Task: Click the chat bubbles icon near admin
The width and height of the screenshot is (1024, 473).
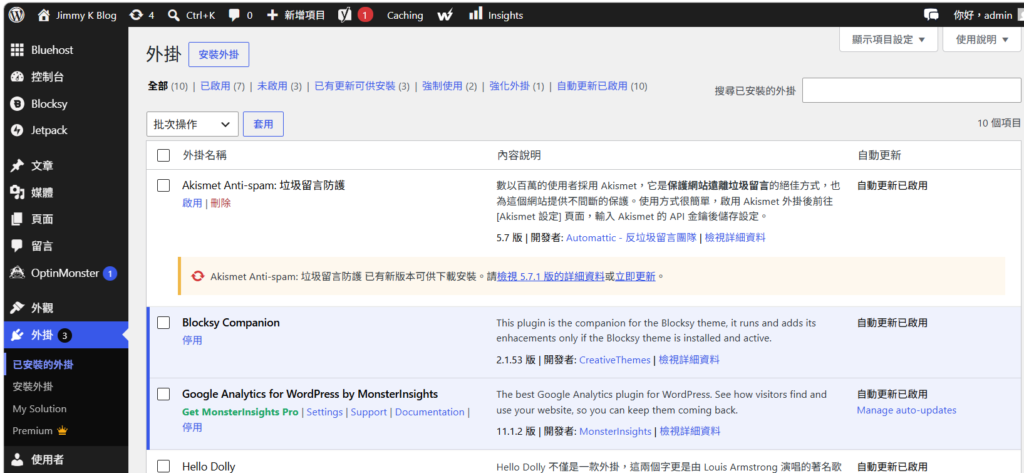Action: point(931,14)
